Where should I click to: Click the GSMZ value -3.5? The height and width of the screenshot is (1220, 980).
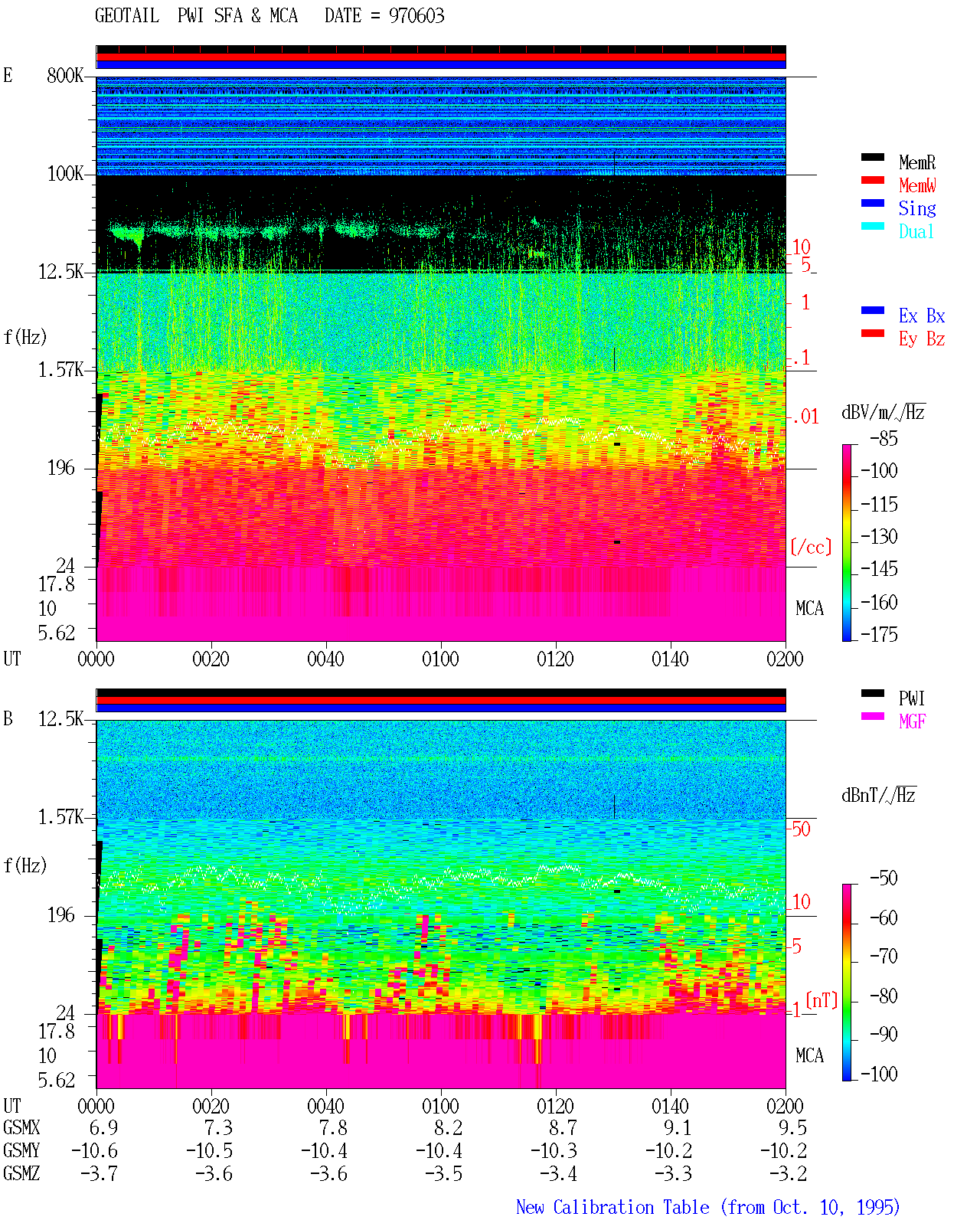point(444,1174)
